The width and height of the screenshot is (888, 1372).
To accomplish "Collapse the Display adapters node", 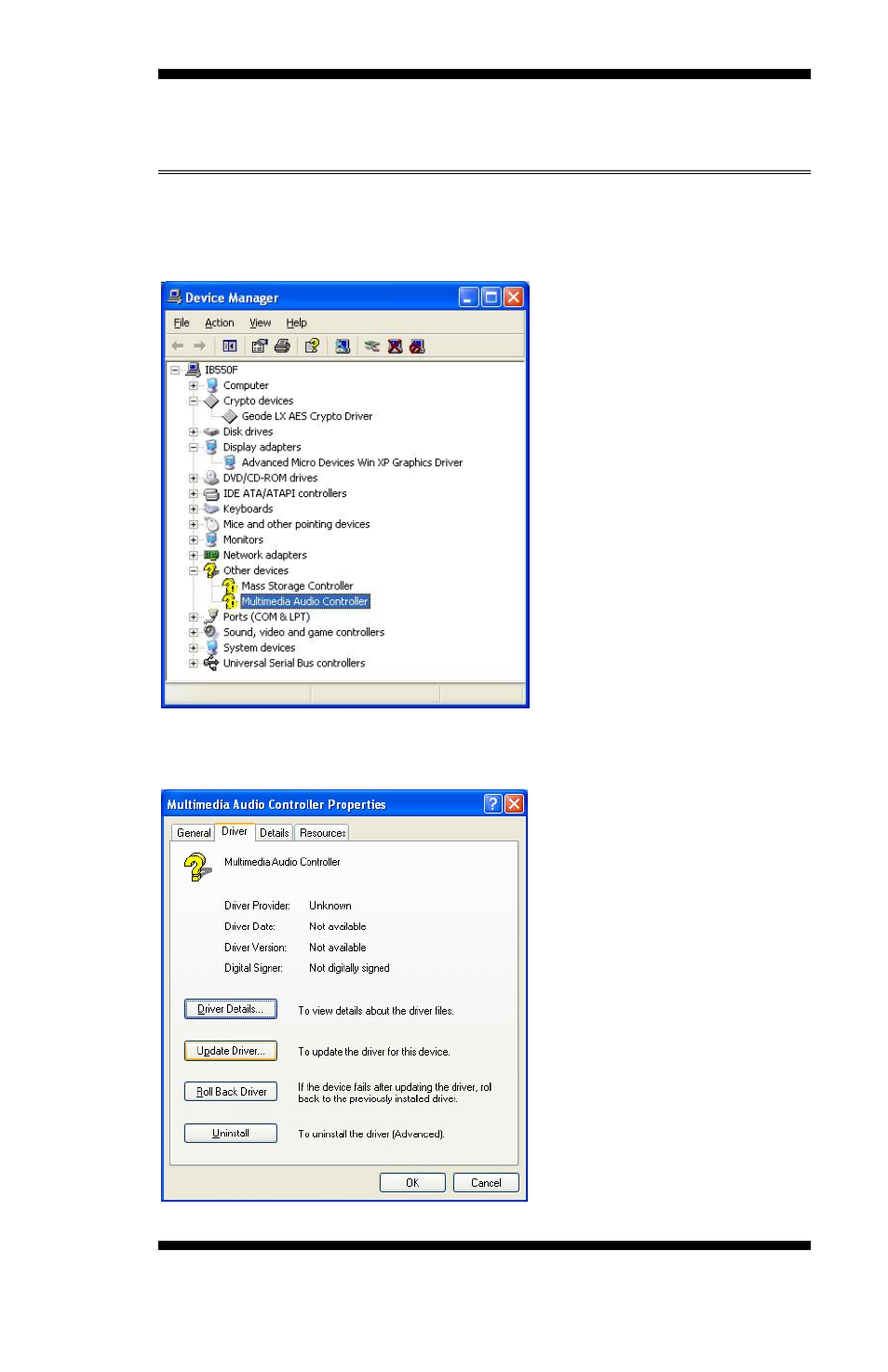I will 194,448.
